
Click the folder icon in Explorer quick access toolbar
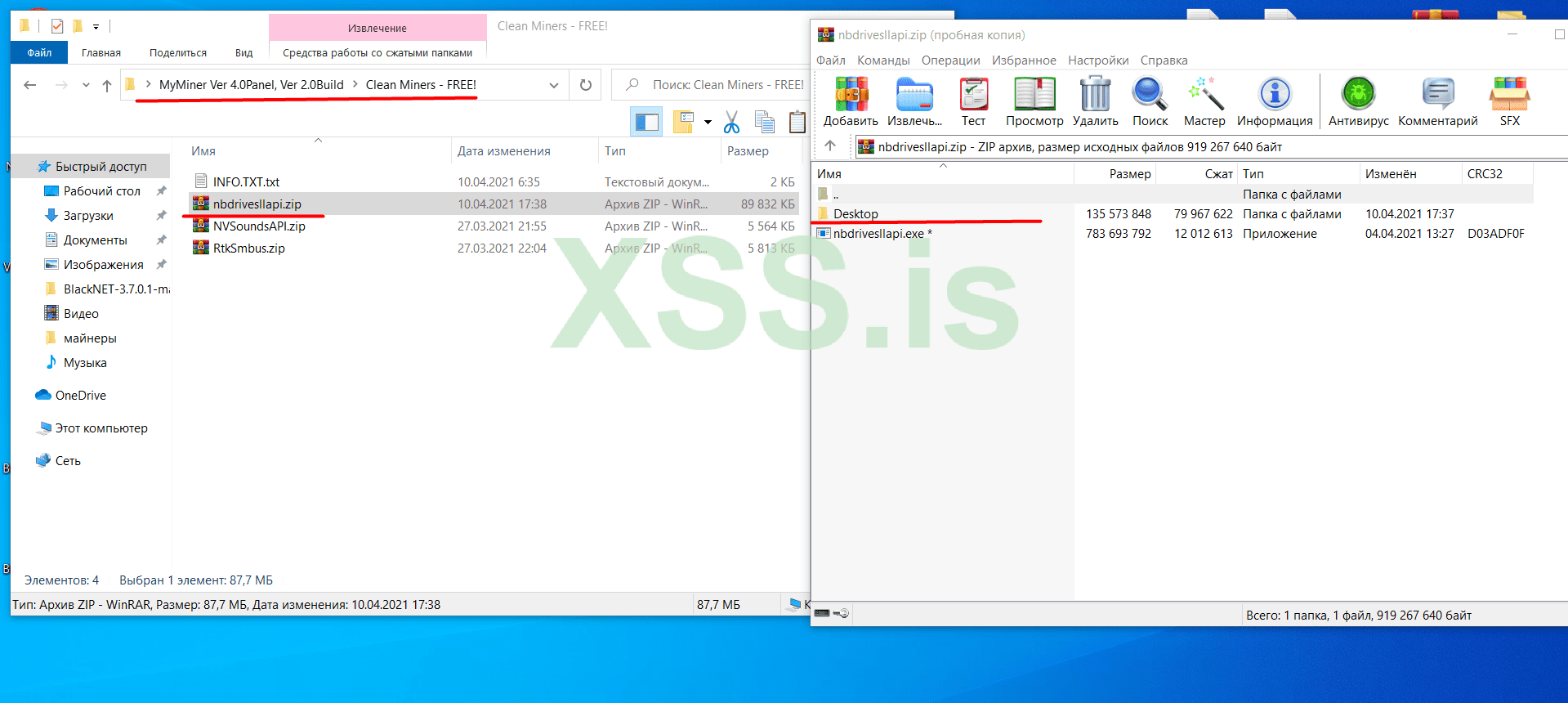pyautogui.click(x=78, y=26)
